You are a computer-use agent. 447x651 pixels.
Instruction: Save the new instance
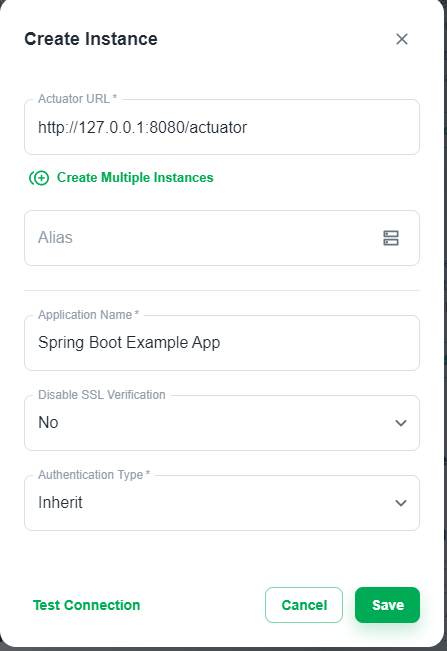(x=387, y=605)
